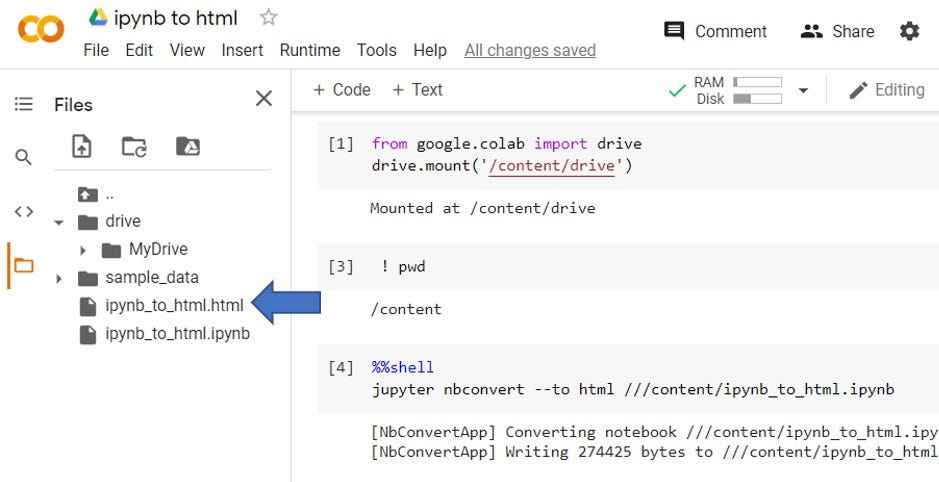Expand the MyDrive folder

(84, 250)
